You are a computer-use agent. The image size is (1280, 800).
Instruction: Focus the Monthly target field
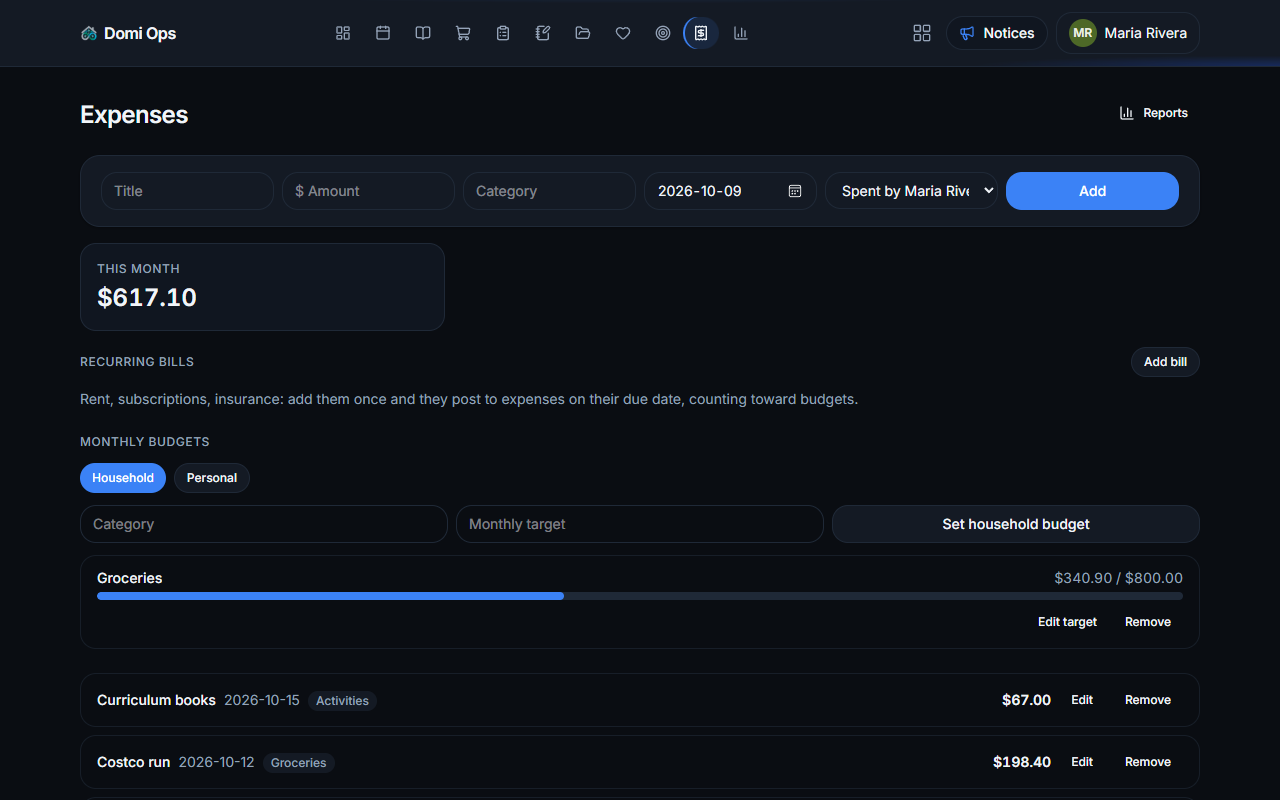[640, 524]
